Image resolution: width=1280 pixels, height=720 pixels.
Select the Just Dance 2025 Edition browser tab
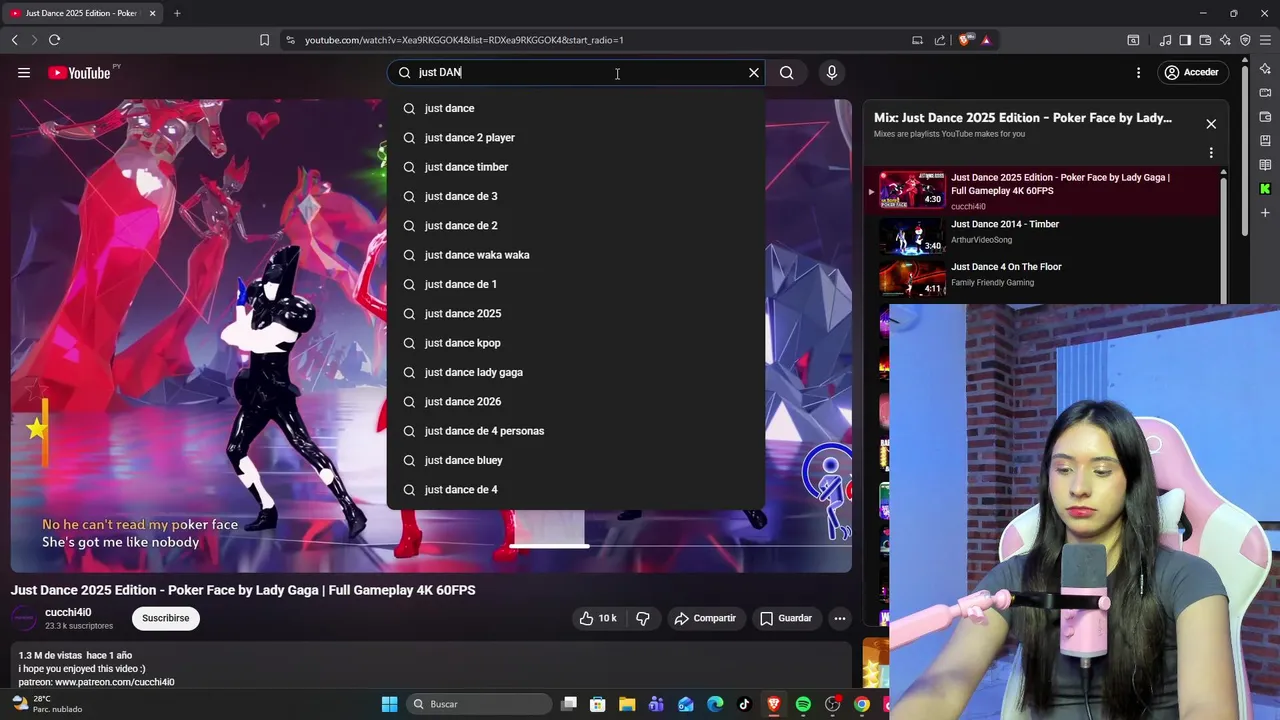coord(81,13)
